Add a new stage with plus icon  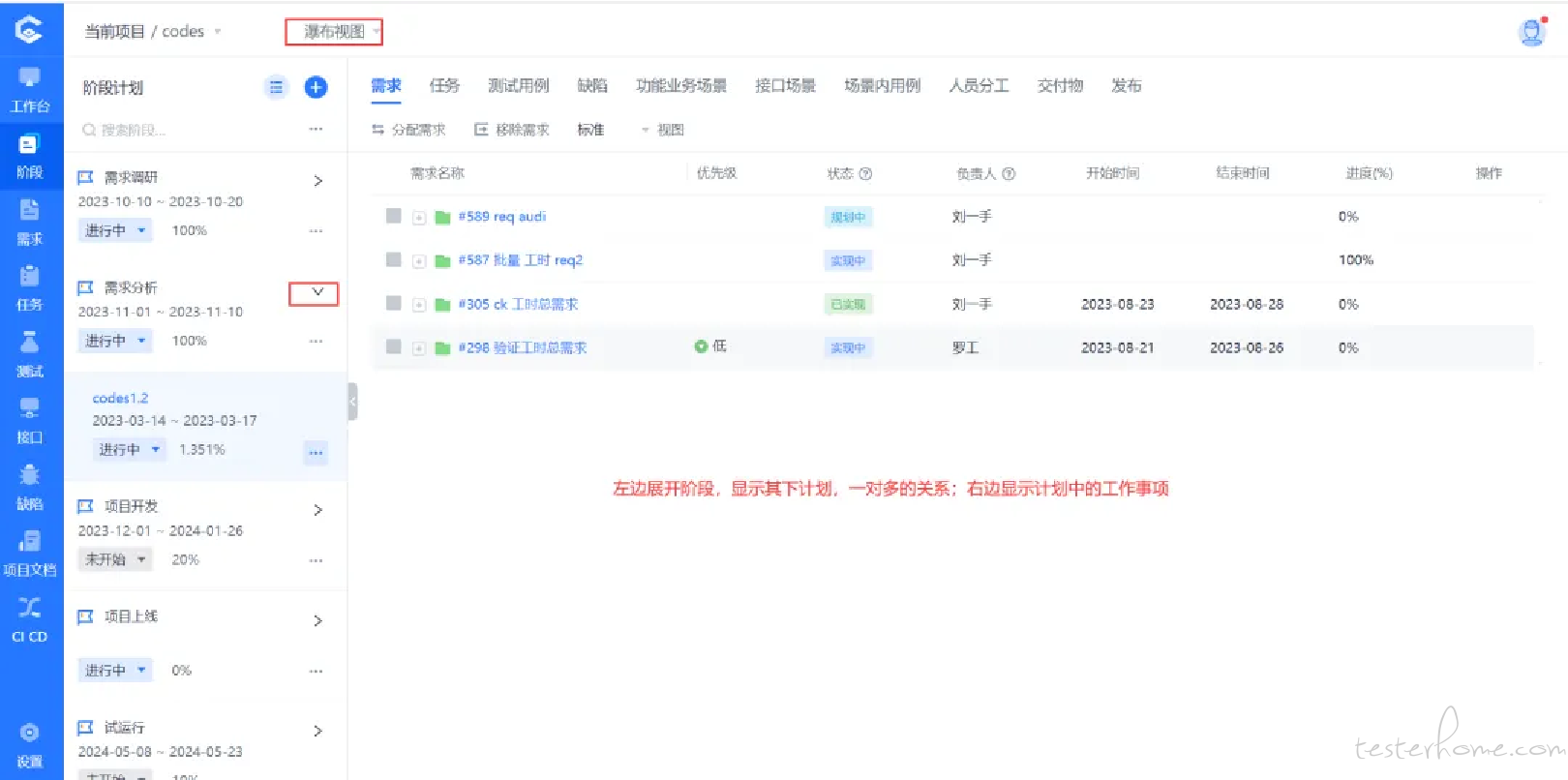click(316, 87)
